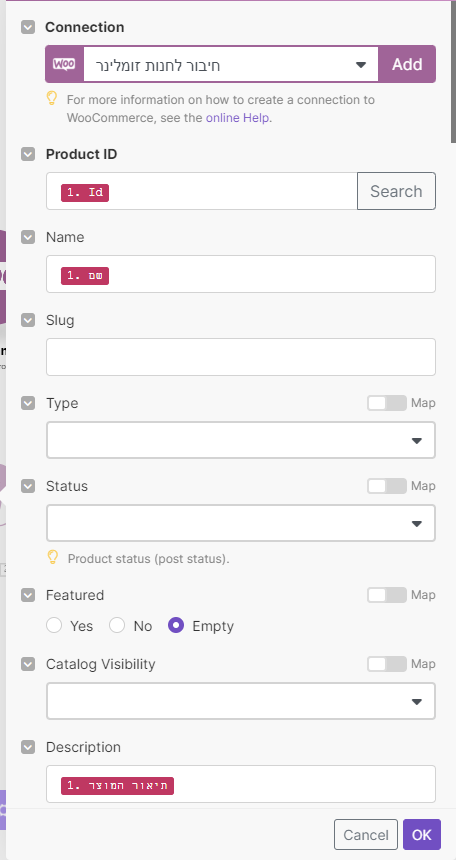
Task: Open the Status dropdown
Action: point(241,523)
